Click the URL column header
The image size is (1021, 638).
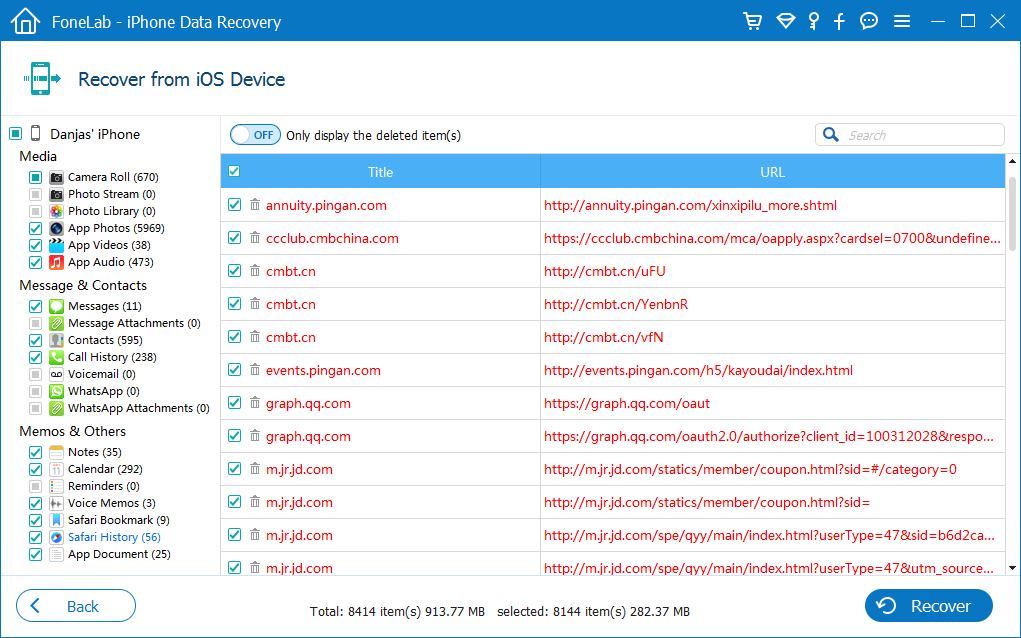[x=773, y=172]
